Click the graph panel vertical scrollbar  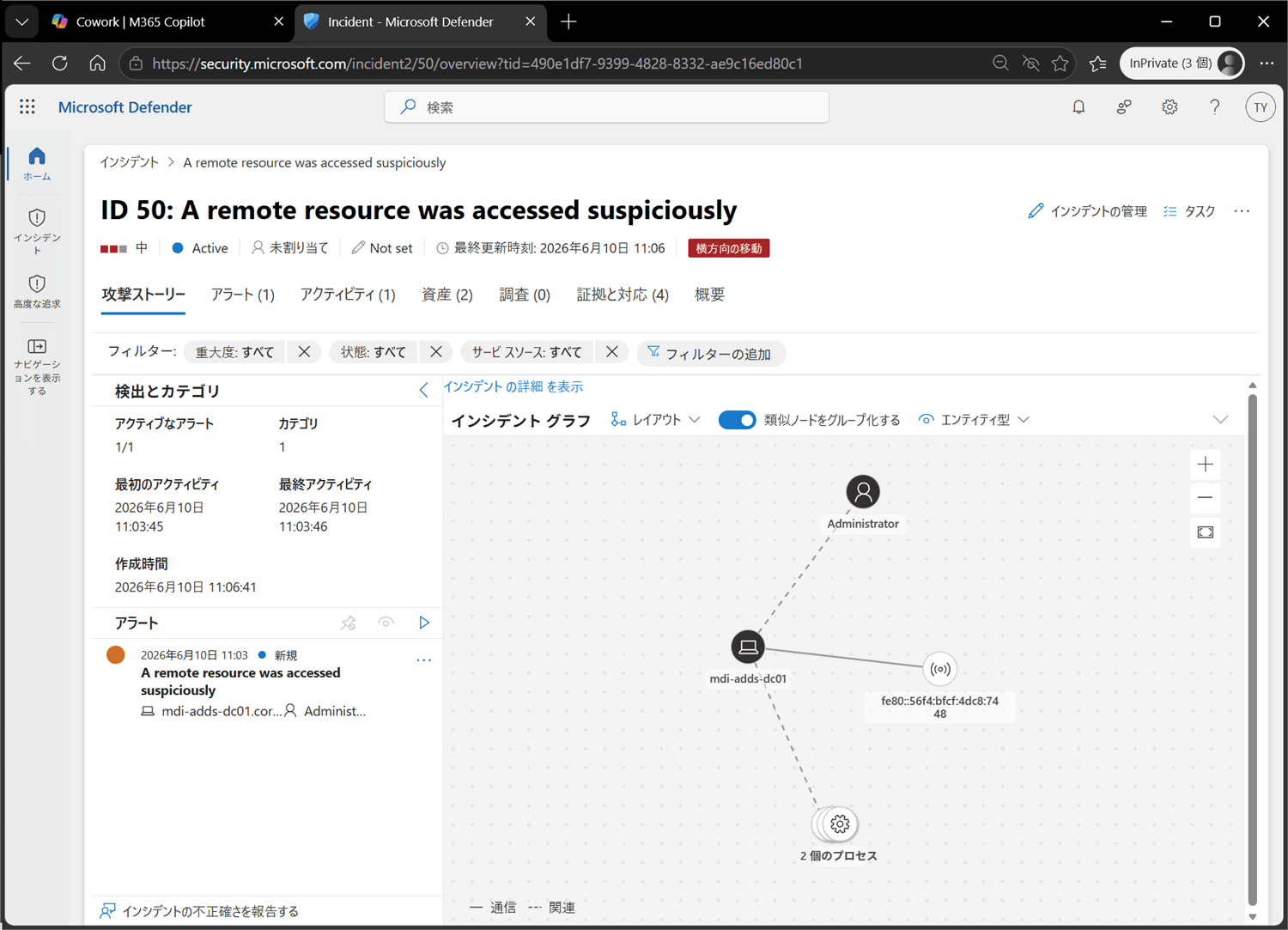pyautogui.click(x=1252, y=650)
